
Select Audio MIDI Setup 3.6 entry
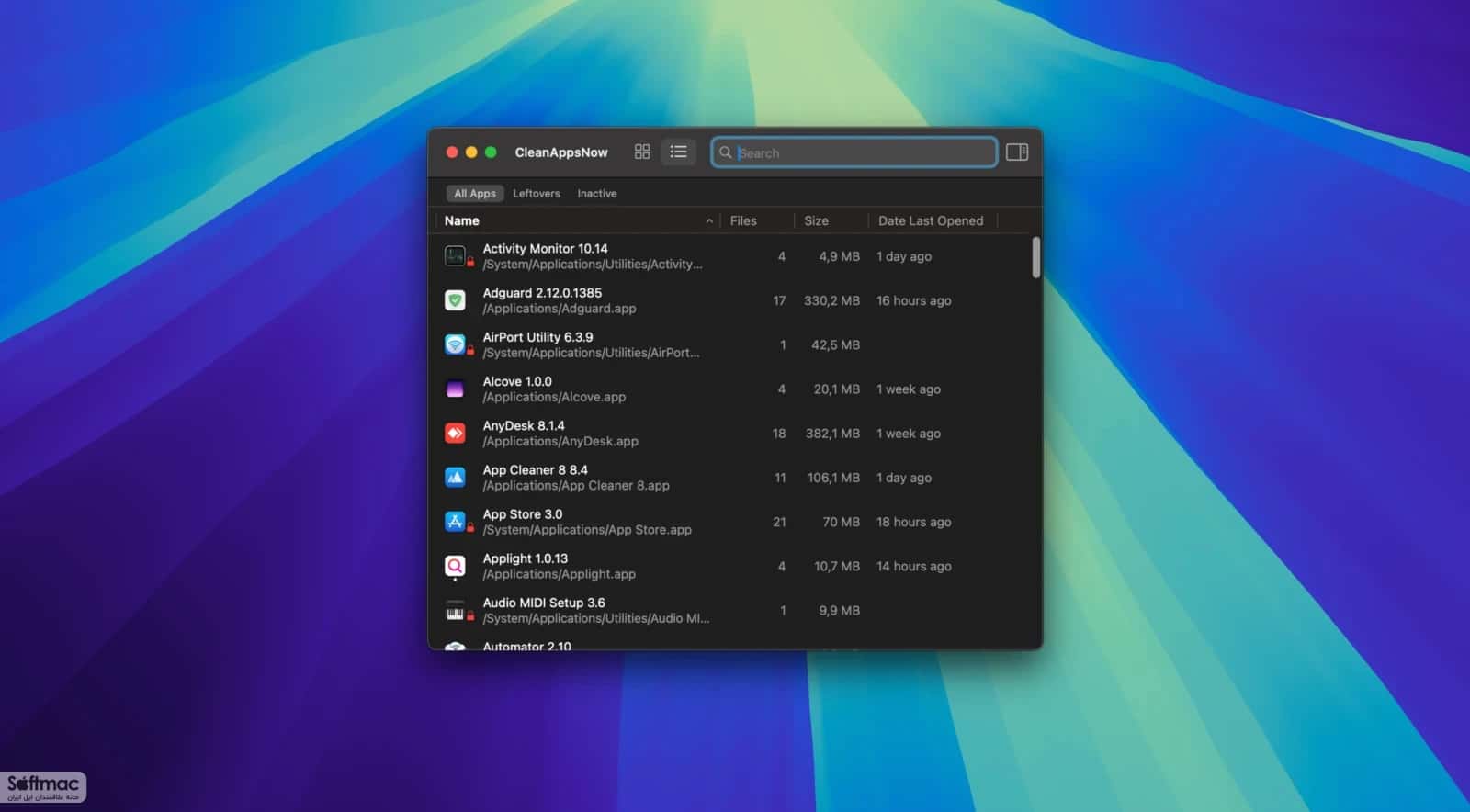coord(544,603)
